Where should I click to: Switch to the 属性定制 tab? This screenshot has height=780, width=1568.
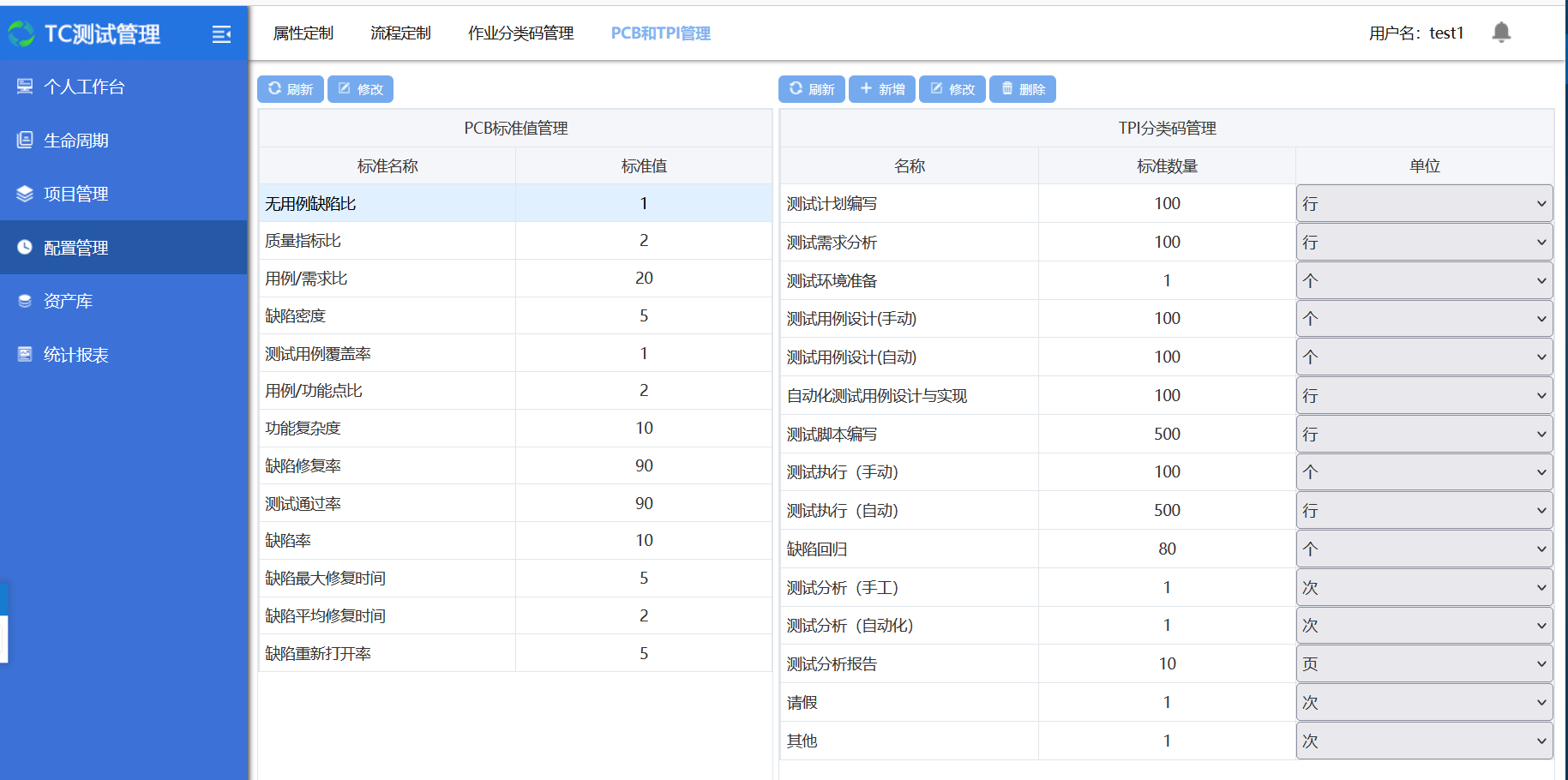303,33
